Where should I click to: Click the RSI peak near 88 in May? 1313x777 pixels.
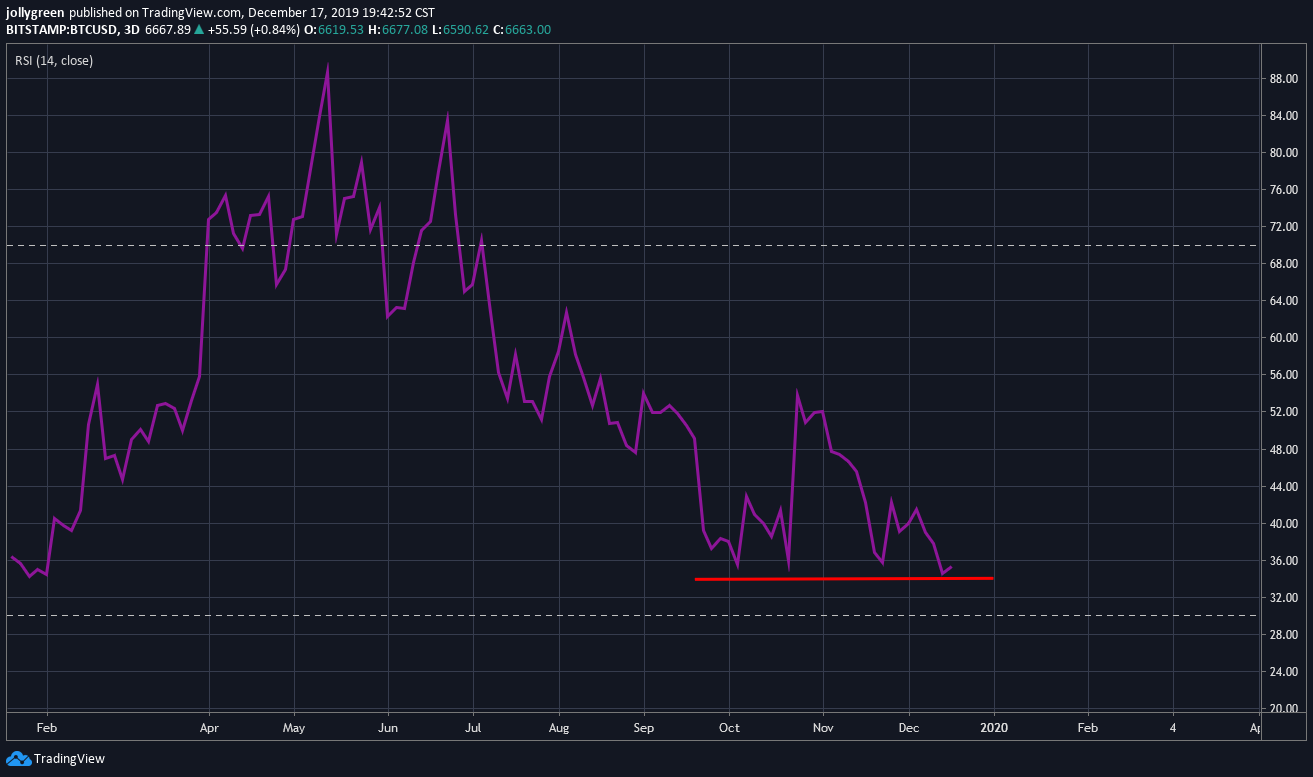pos(327,68)
